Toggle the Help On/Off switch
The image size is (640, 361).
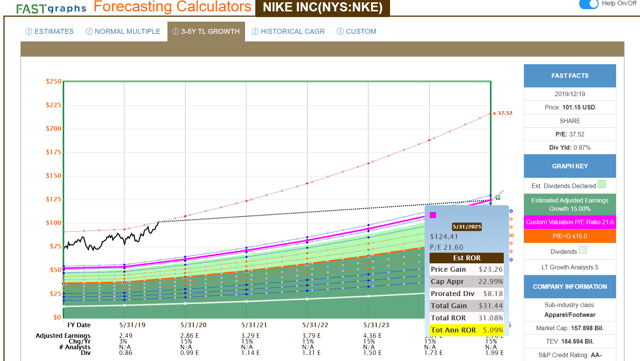click(589, 4)
